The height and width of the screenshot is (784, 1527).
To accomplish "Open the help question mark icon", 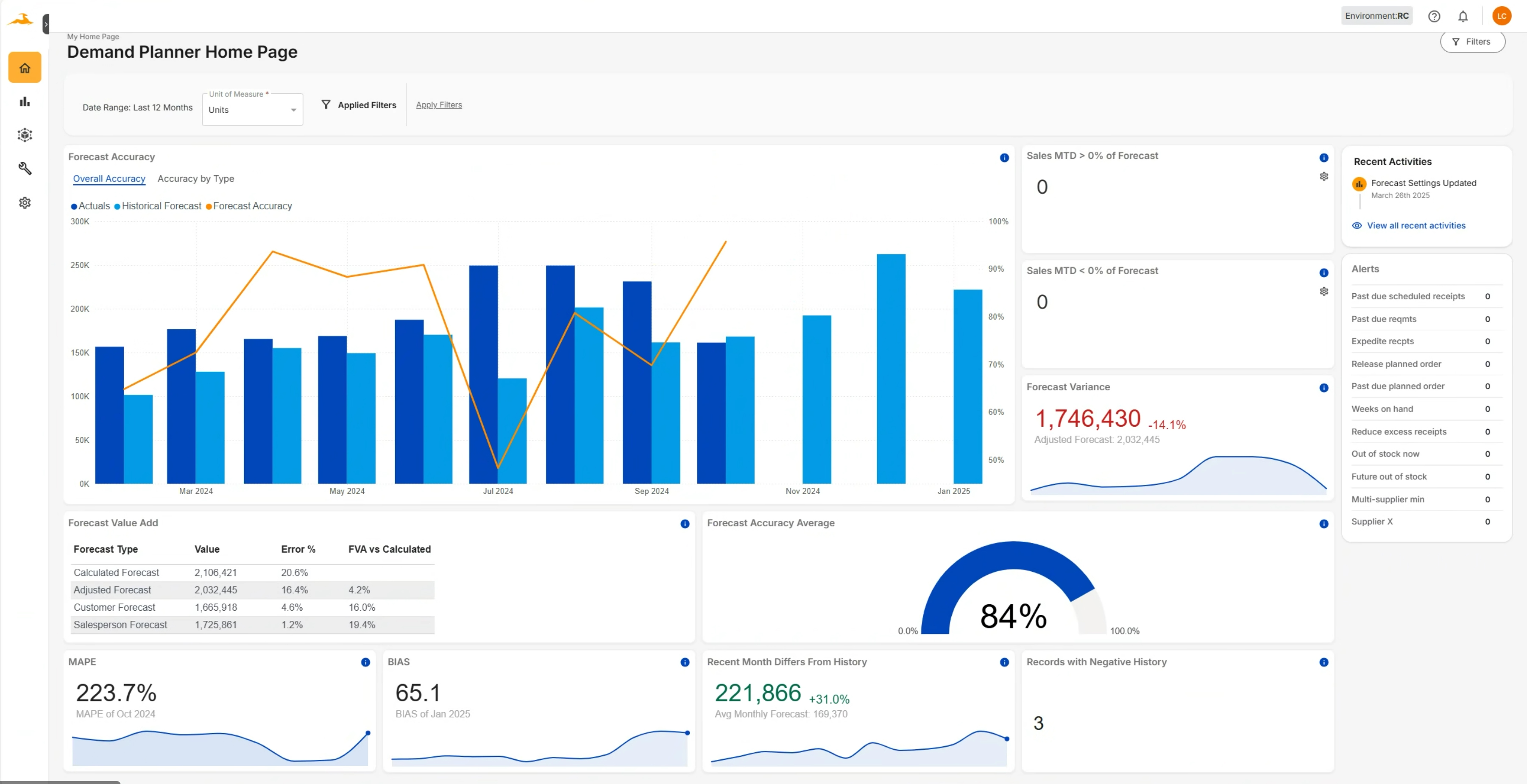I will (x=1433, y=16).
